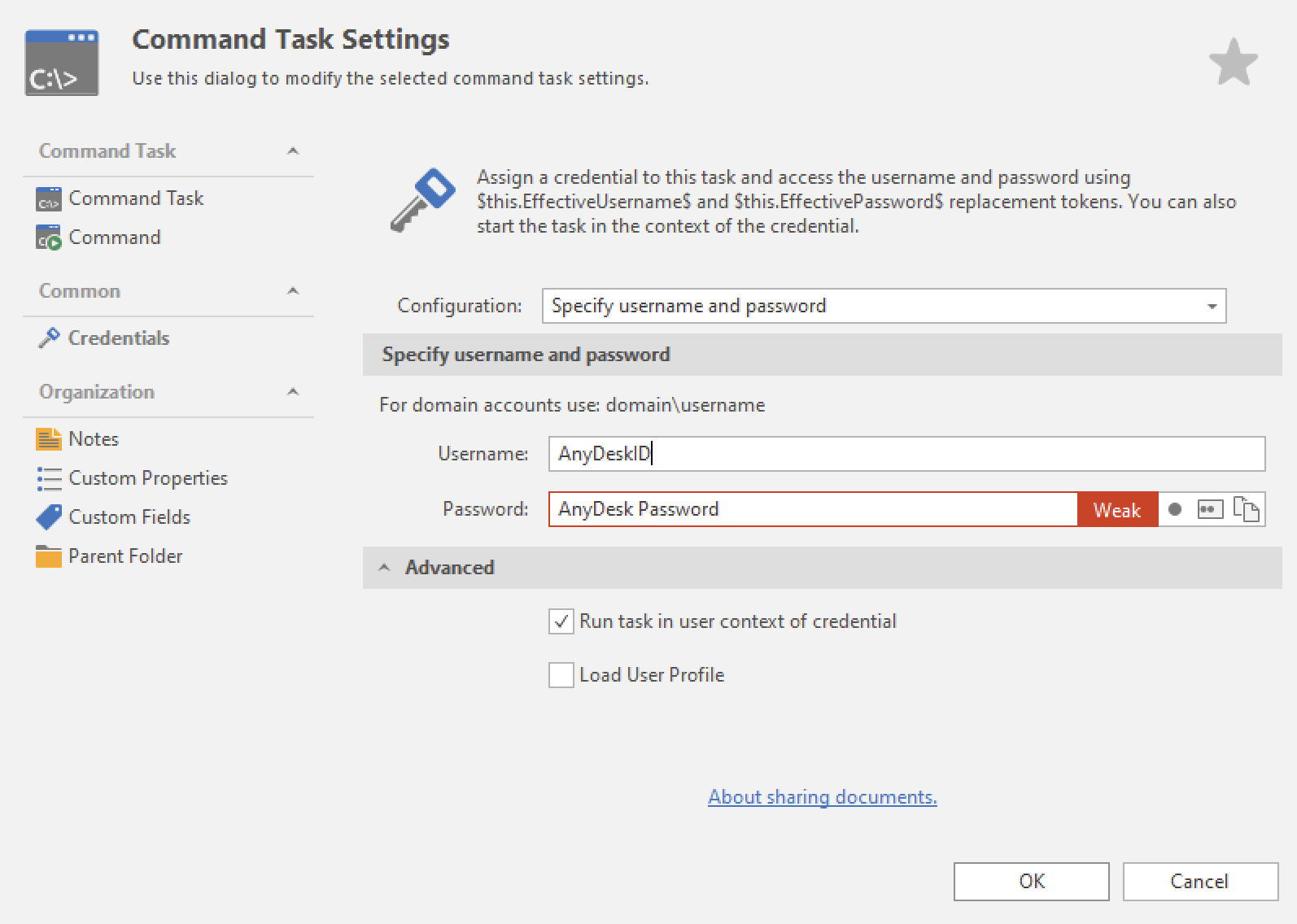1297x924 pixels.
Task: Collapse the Command Task group
Action: (293, 151)
